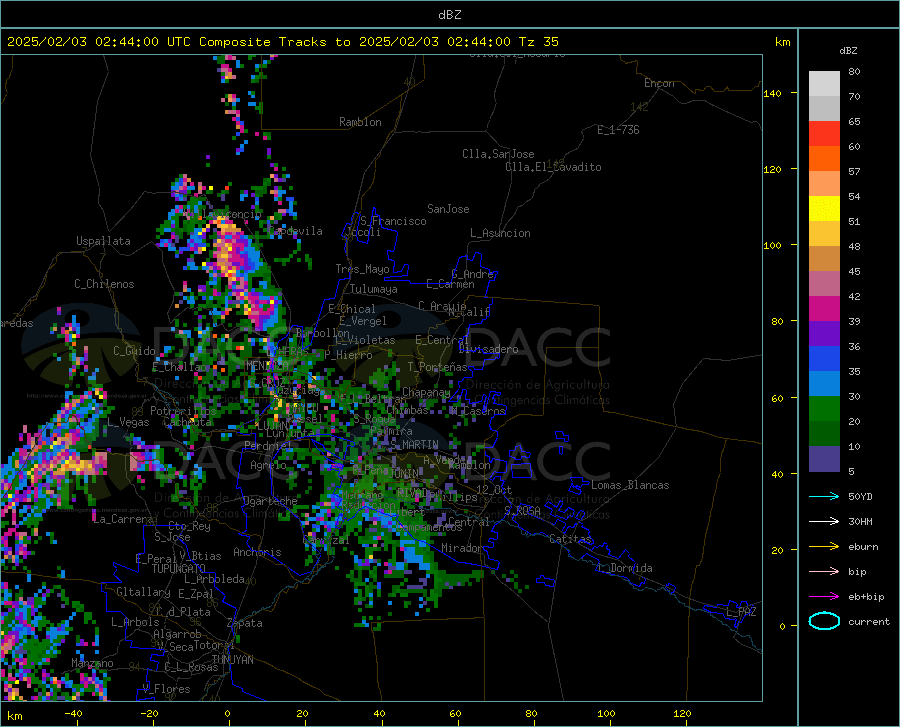Click the 'Tz 35' text in header

point(538,42)
